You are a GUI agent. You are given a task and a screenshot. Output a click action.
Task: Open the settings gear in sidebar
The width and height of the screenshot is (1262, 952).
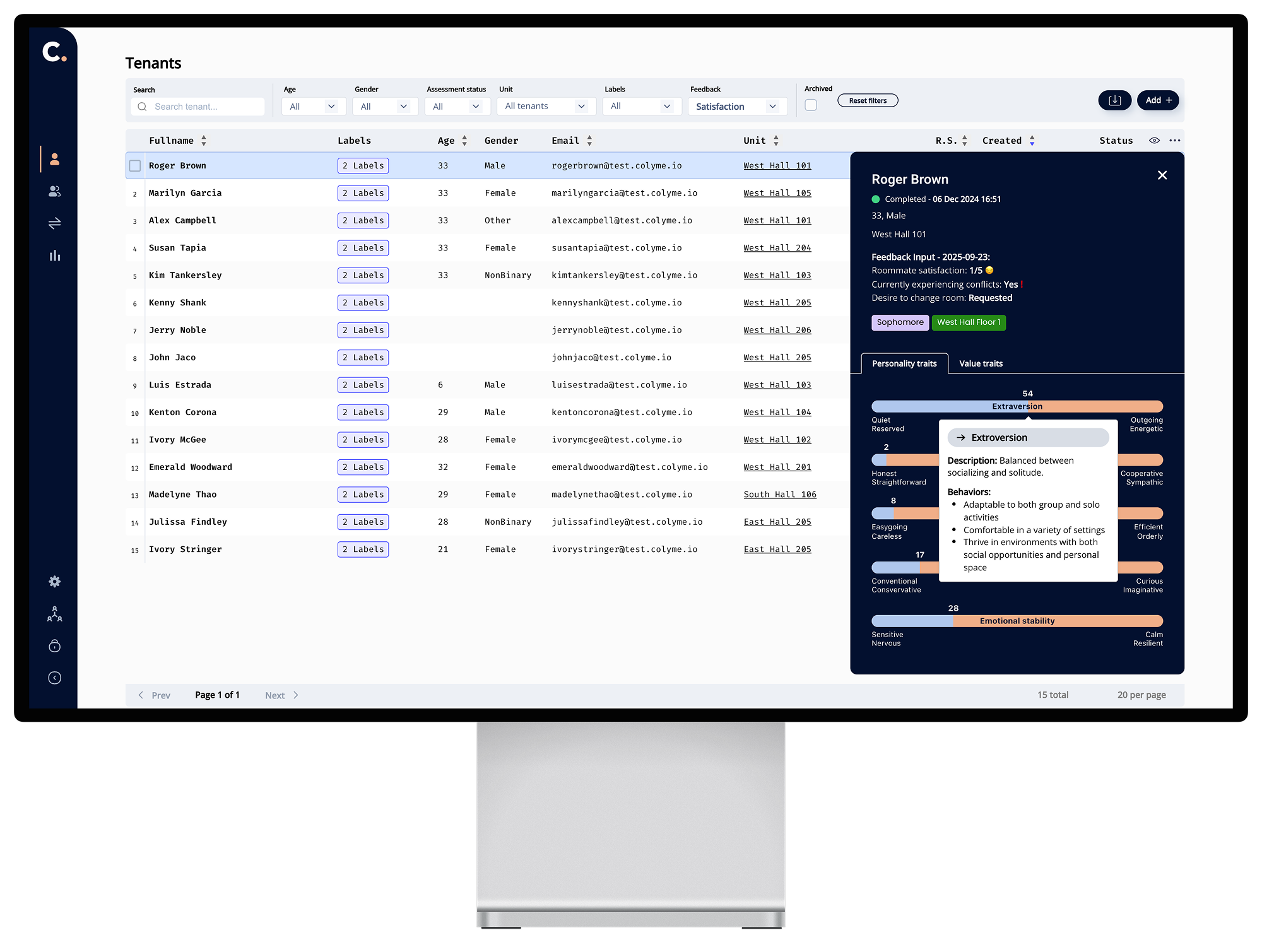point(55,582)
